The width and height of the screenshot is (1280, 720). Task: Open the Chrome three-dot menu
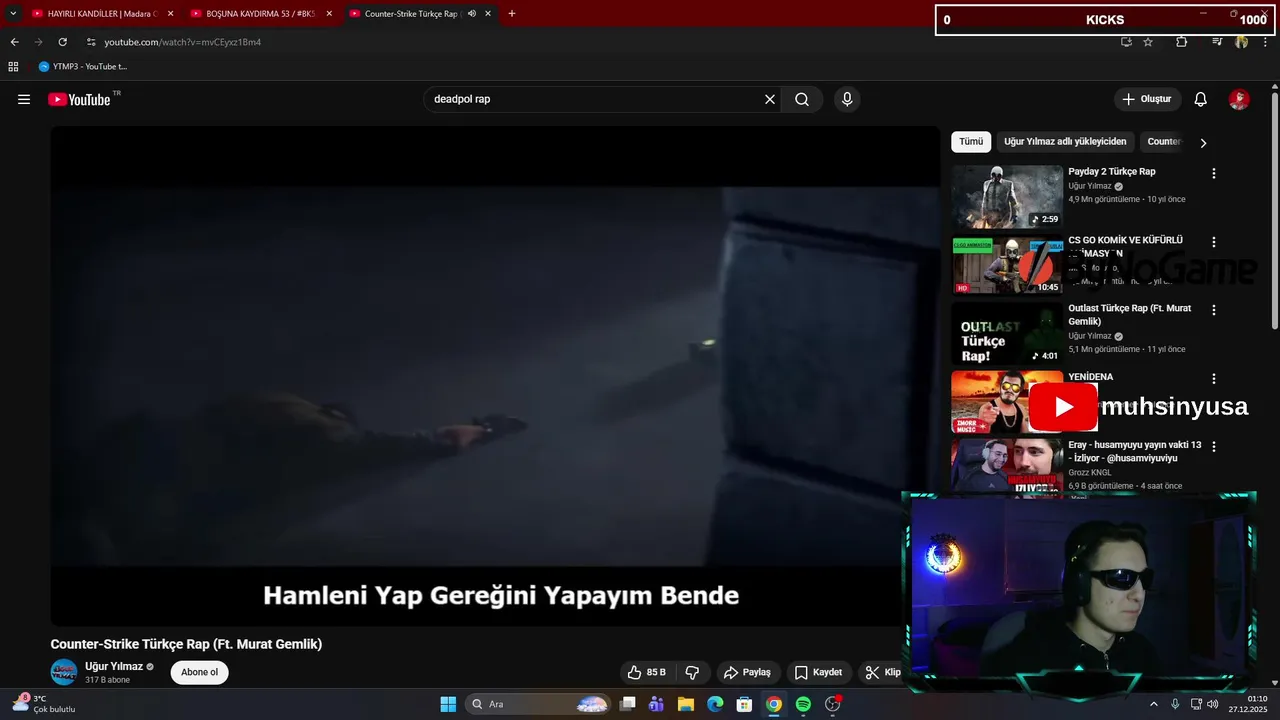click(1265, 42)
